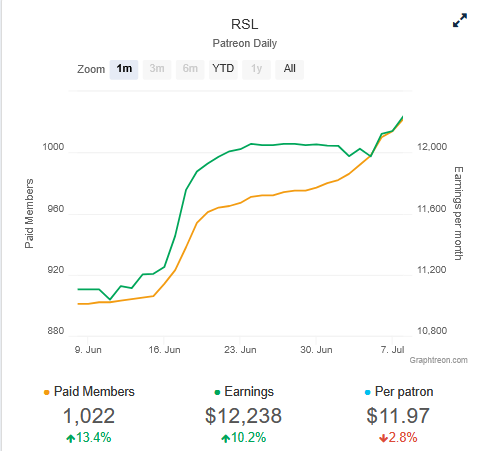
Task: Select the YTD zoom range
Action: (223, 69)
